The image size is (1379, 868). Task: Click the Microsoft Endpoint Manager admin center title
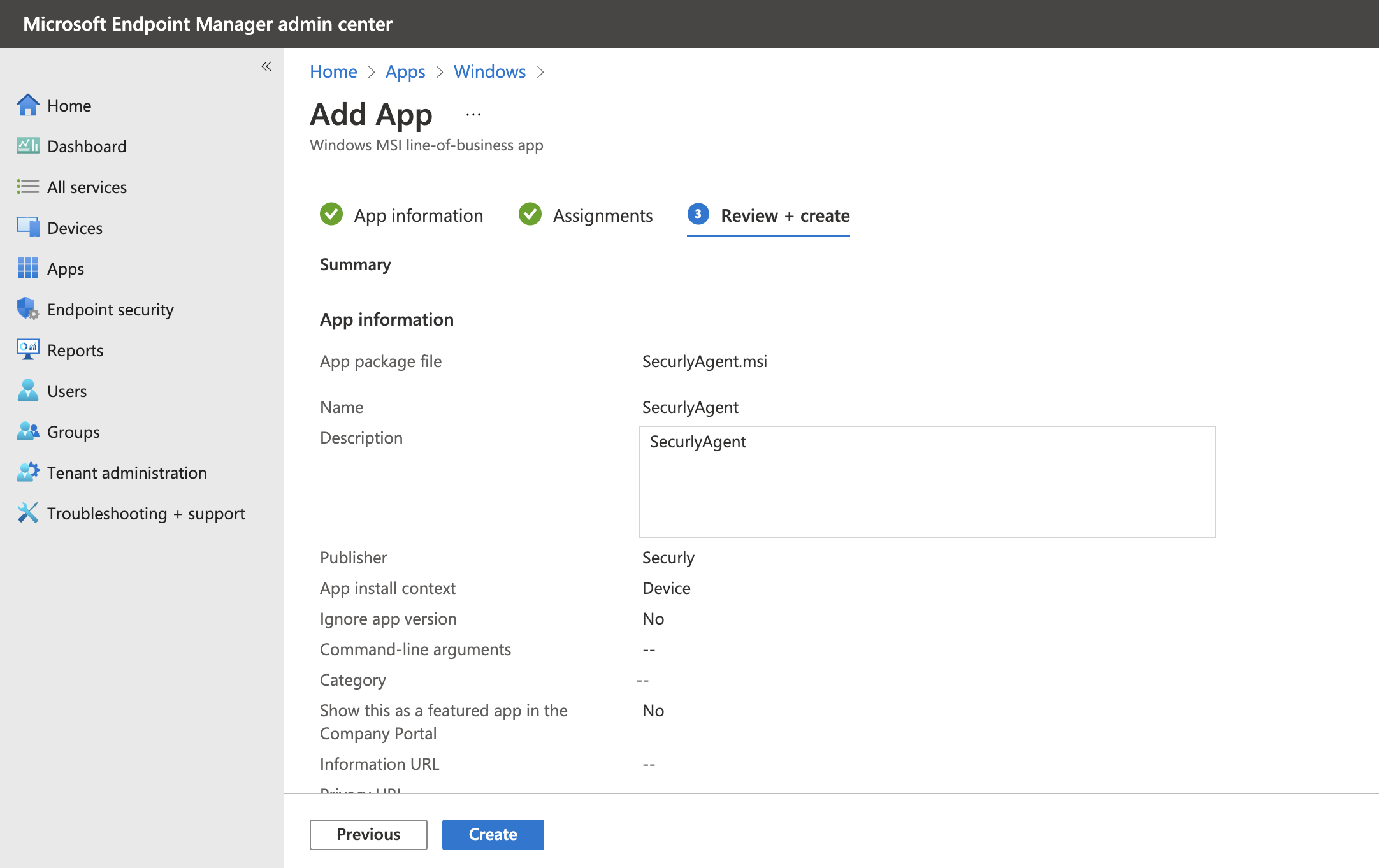click(208, 24)
